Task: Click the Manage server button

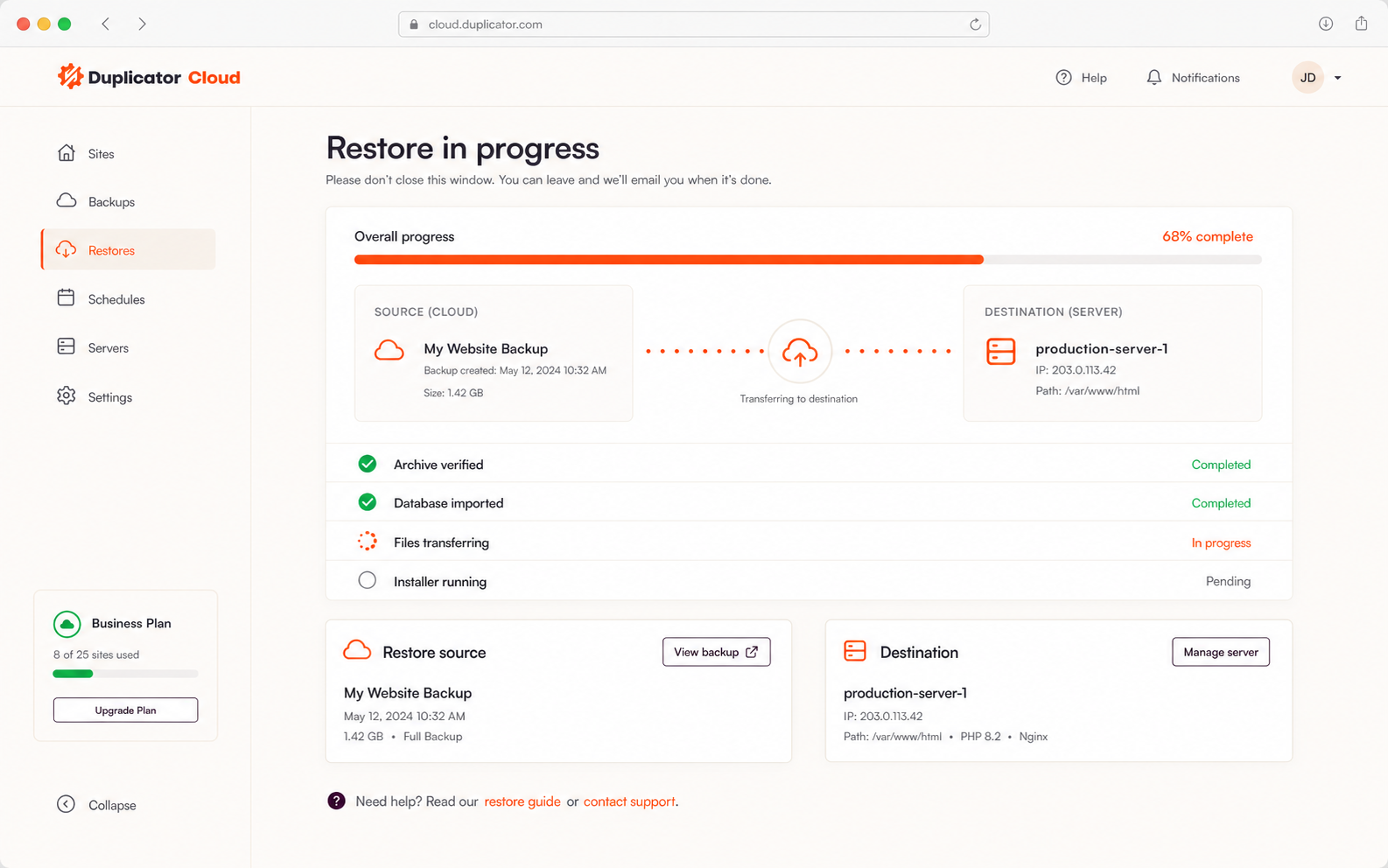Action: tap(1220, 652)
